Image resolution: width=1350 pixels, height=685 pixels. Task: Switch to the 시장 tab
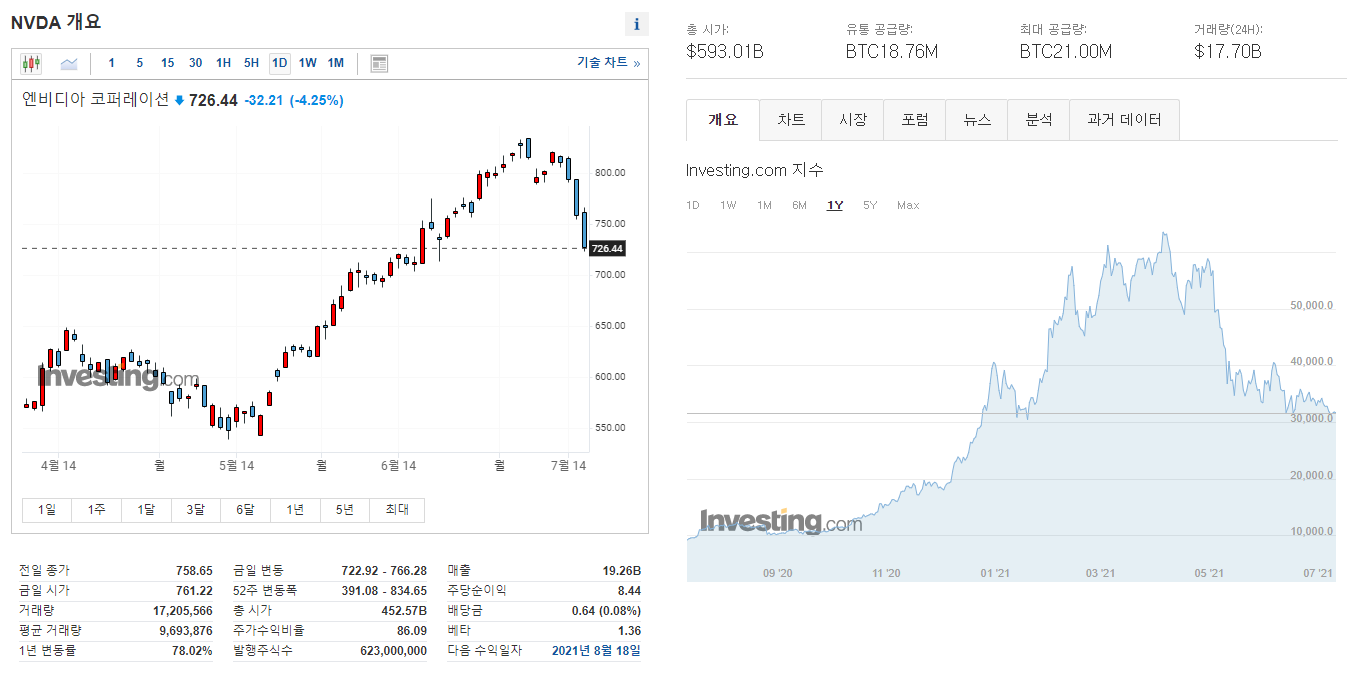[x=853, y=120]
